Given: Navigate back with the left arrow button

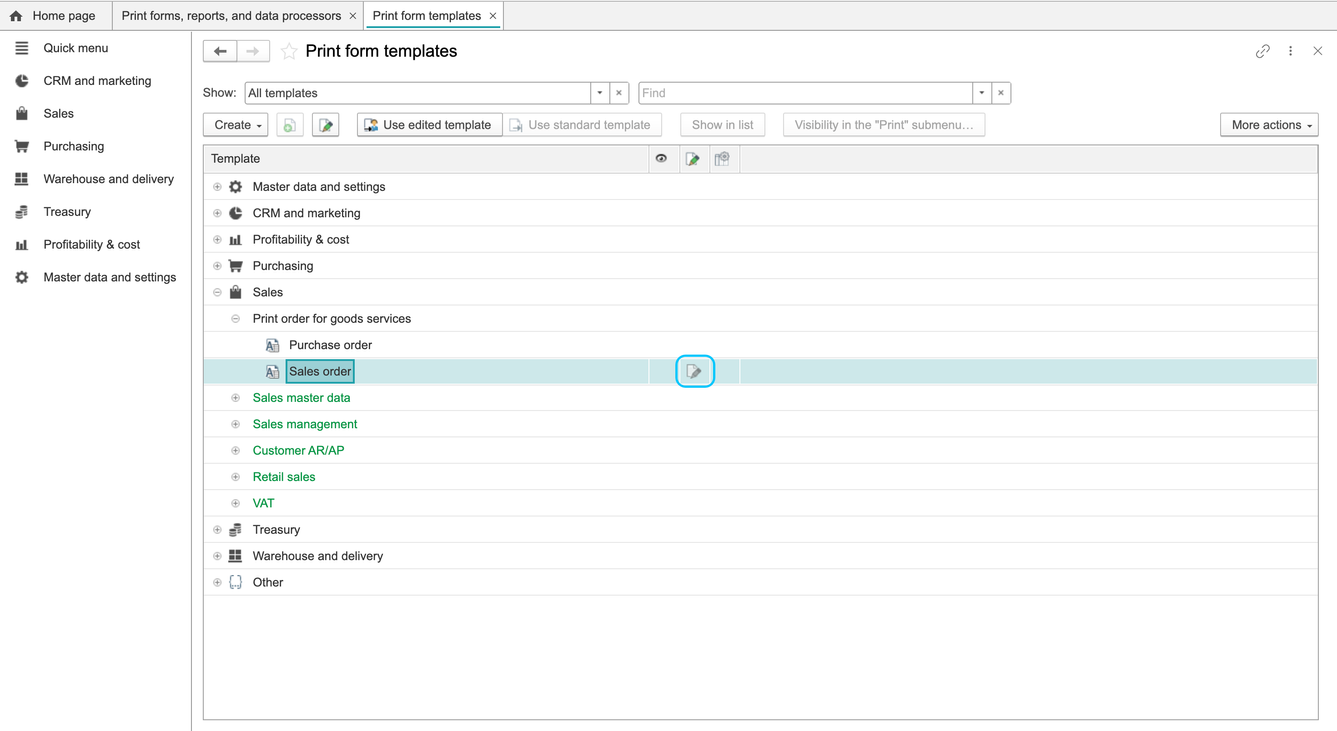Looking at the screenshot, I should (x=220, y=51).
